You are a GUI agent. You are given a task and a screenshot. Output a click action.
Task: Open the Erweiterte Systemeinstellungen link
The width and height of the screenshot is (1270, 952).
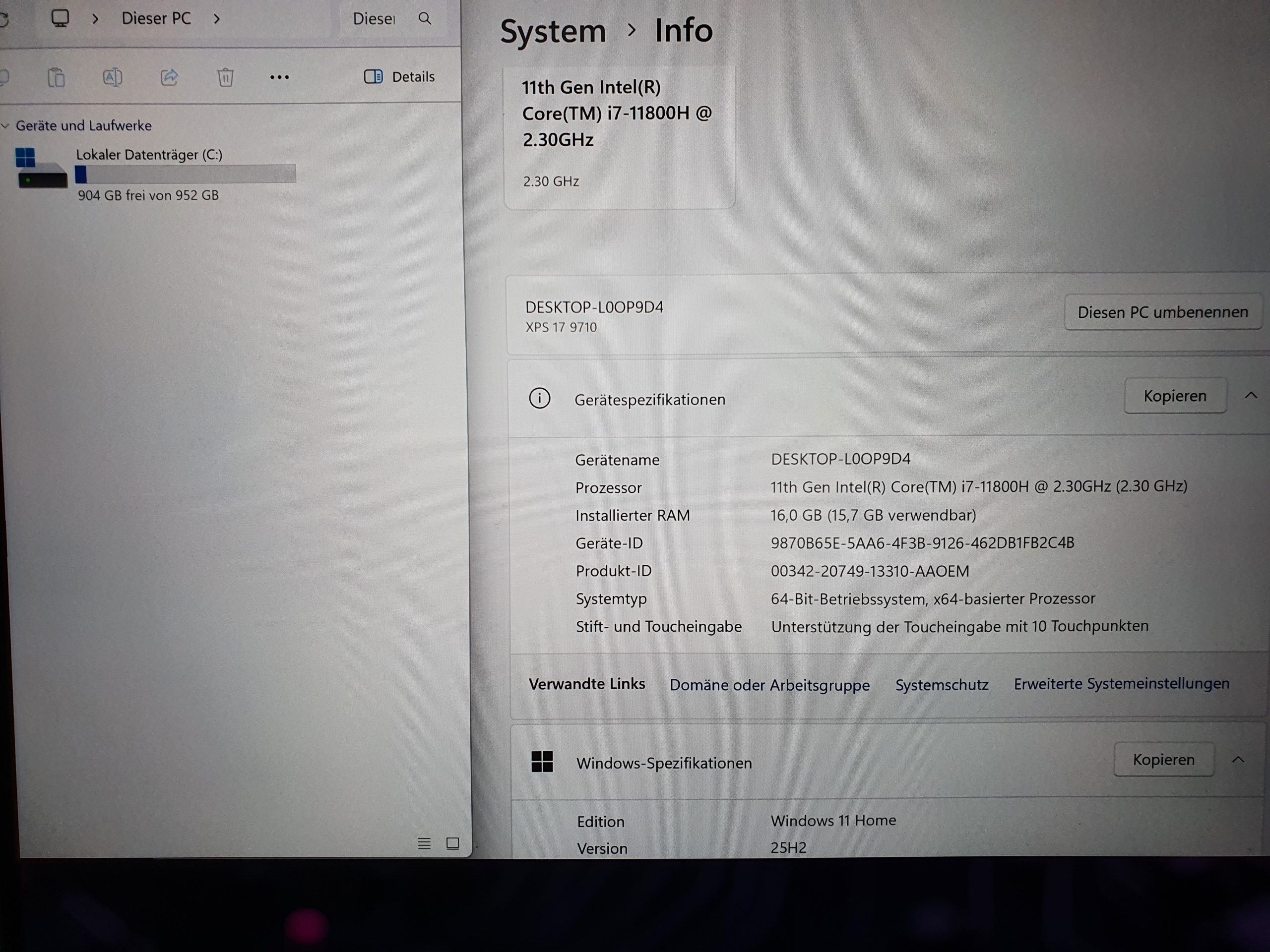(1121, 683)
